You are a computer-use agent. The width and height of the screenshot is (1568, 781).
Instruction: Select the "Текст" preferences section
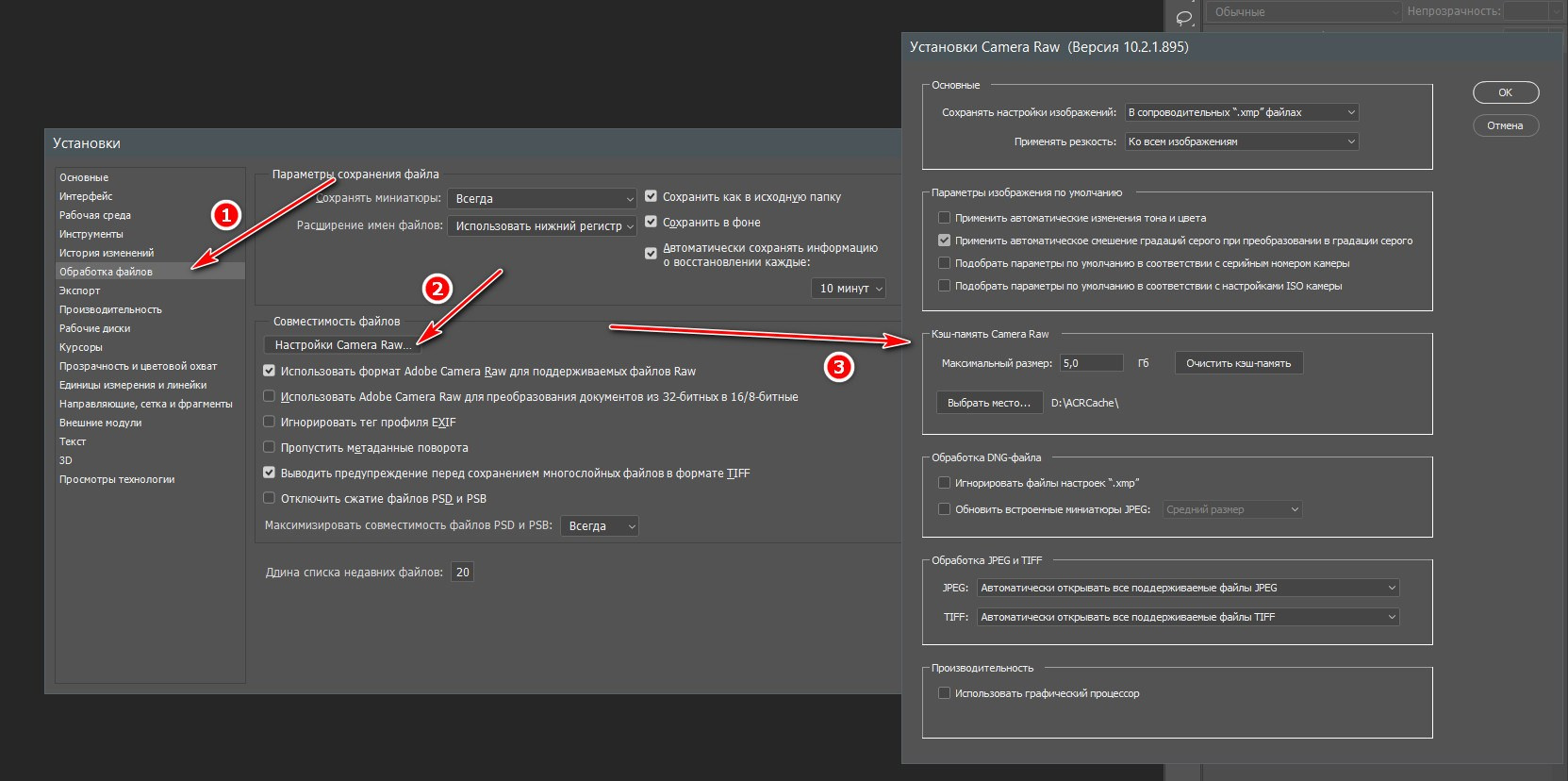[x=73, y=441]
